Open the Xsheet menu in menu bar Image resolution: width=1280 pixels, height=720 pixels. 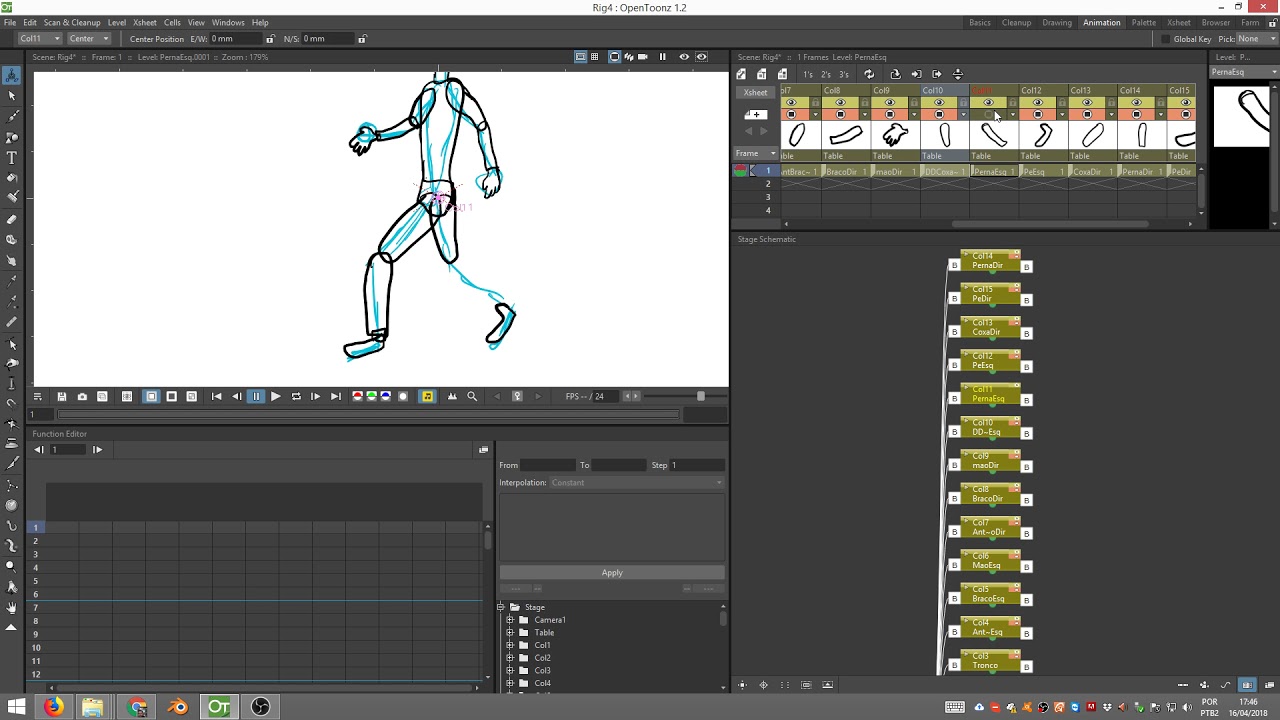(x=145, y=22)
